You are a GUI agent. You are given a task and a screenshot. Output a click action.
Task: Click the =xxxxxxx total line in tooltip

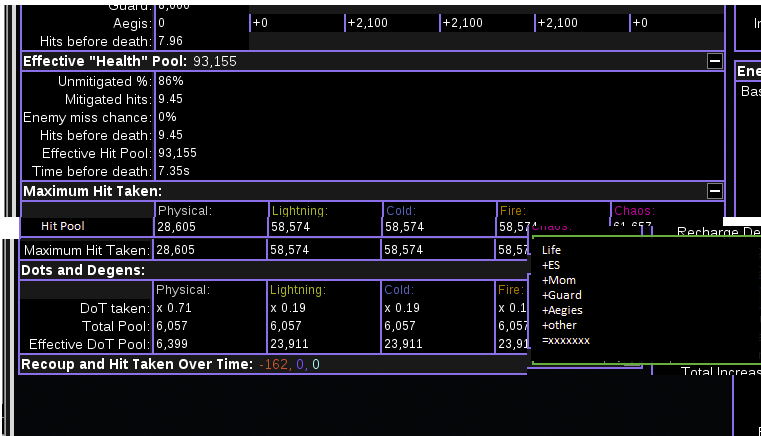point(566,340)
